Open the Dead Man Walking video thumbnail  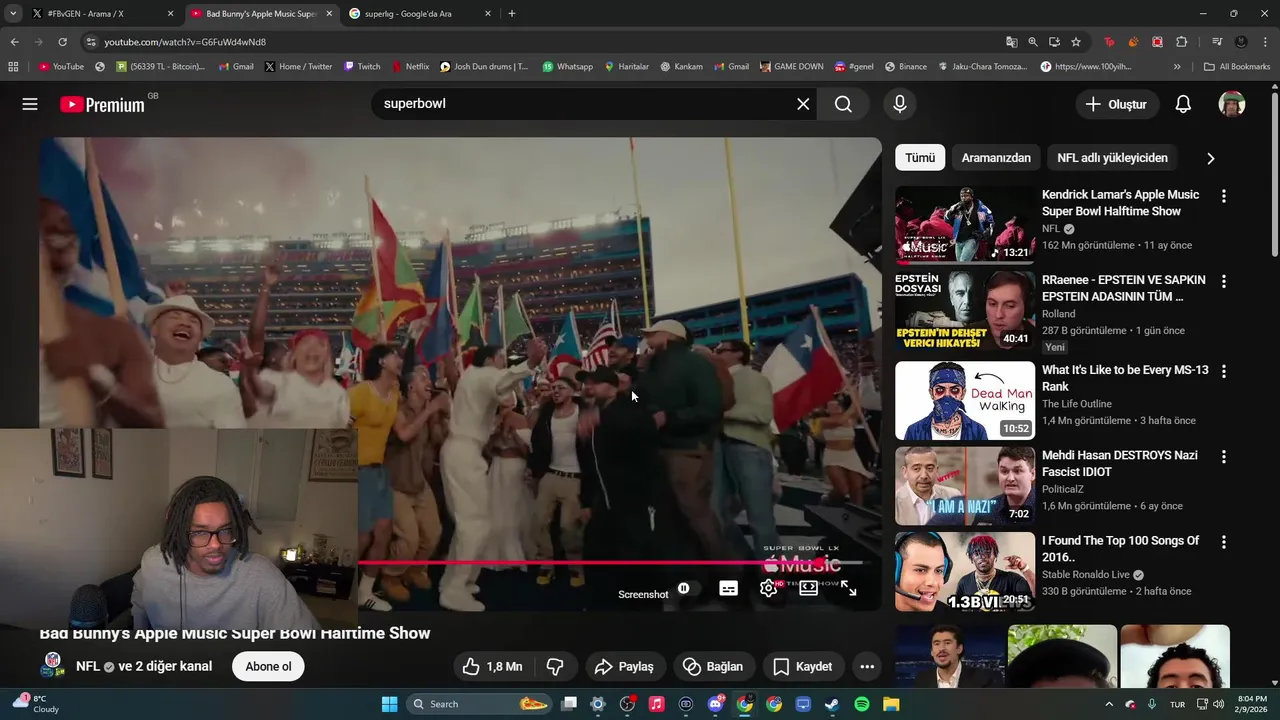965,401
